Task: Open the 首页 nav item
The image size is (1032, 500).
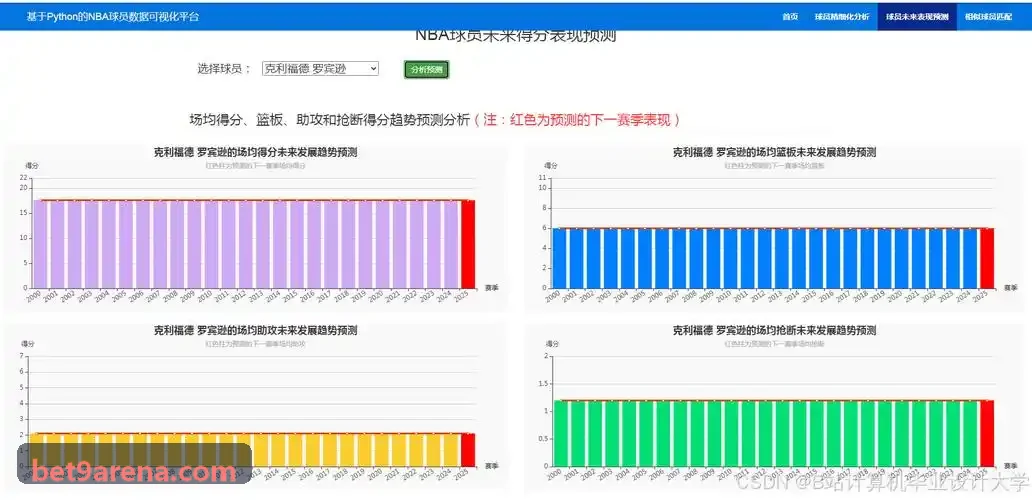Action: coord(790,16)
